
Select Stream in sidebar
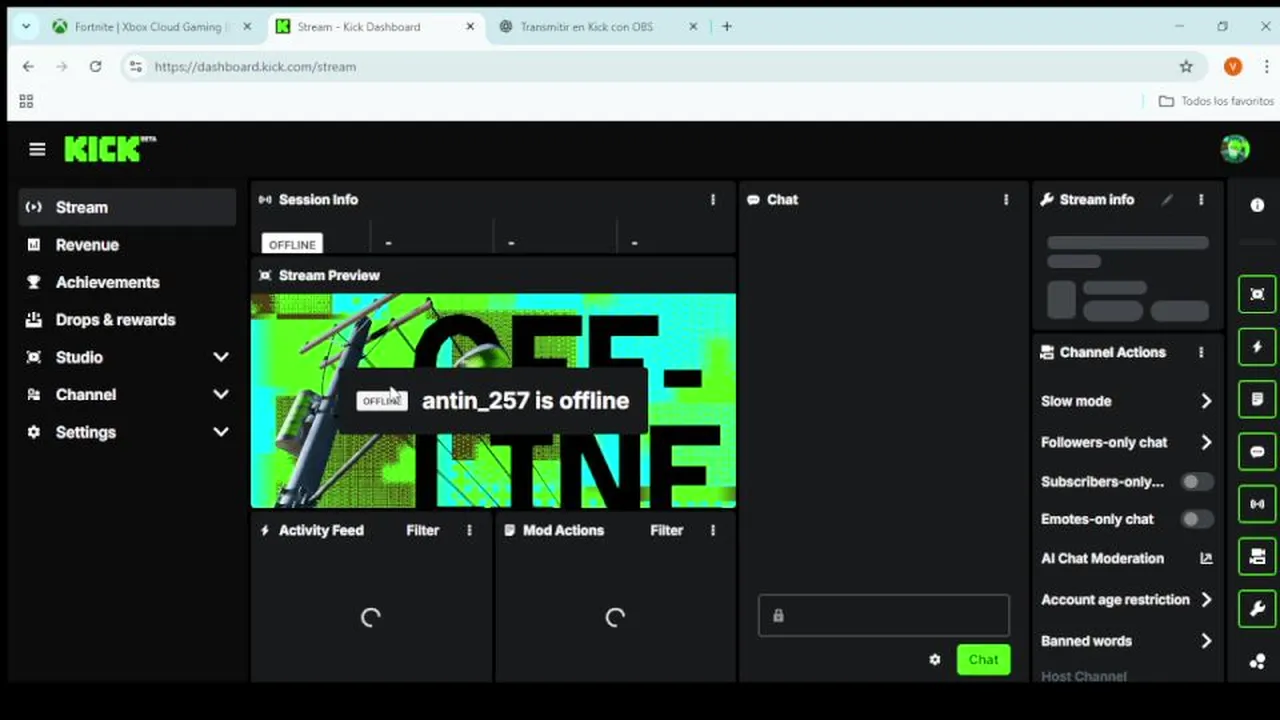click(127, 207)
